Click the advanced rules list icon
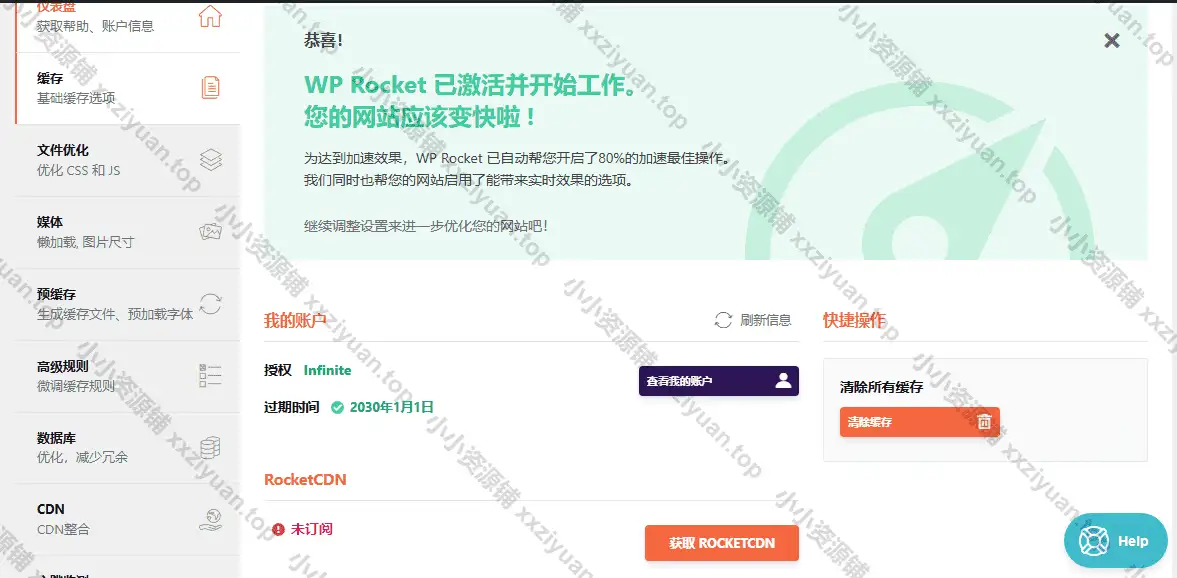 click(210, 376)
